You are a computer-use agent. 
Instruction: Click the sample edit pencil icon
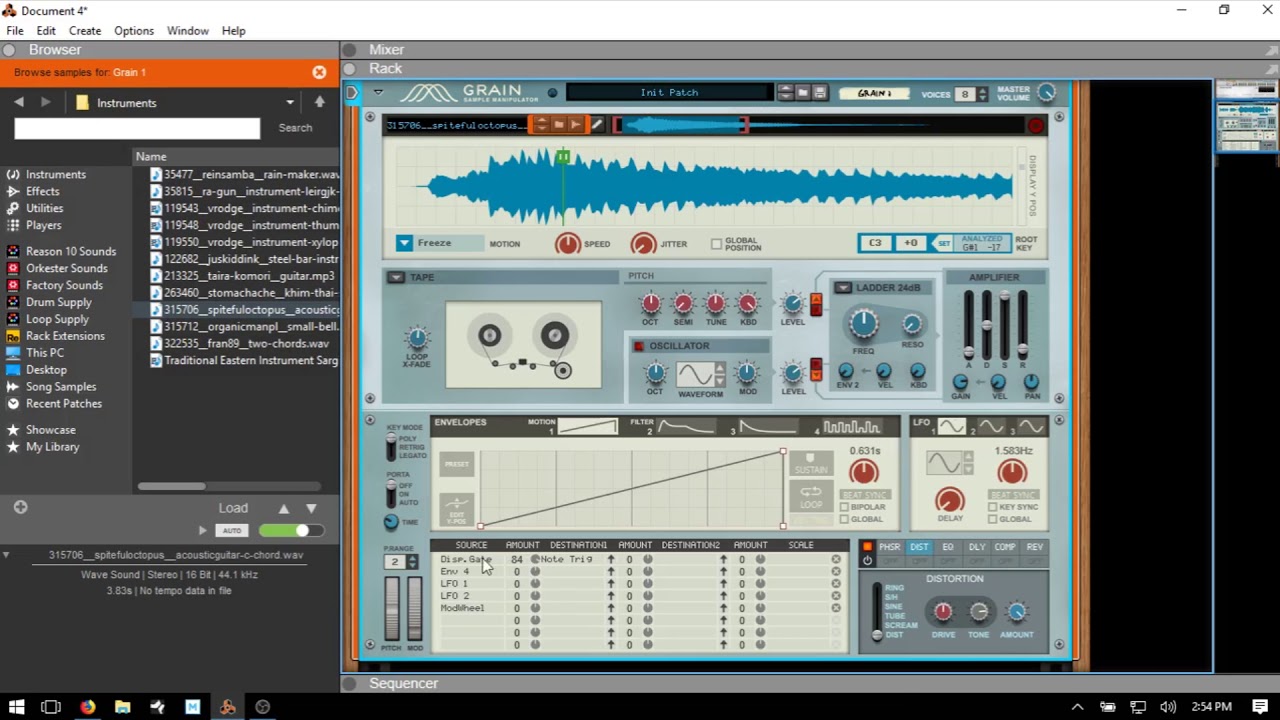click(x=597, y=125)
